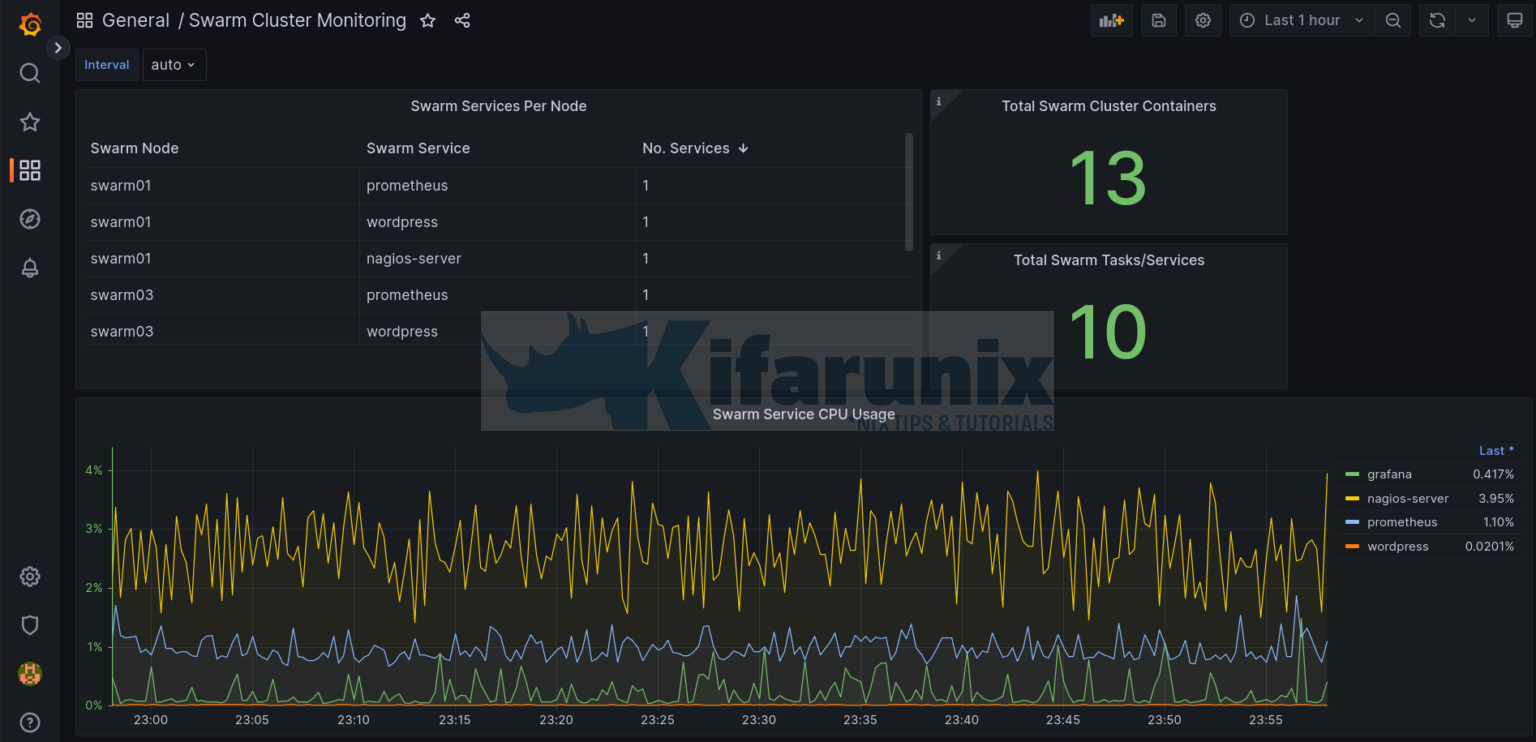Click the nagios-server 3.95% legend value

click(1496, 498)
